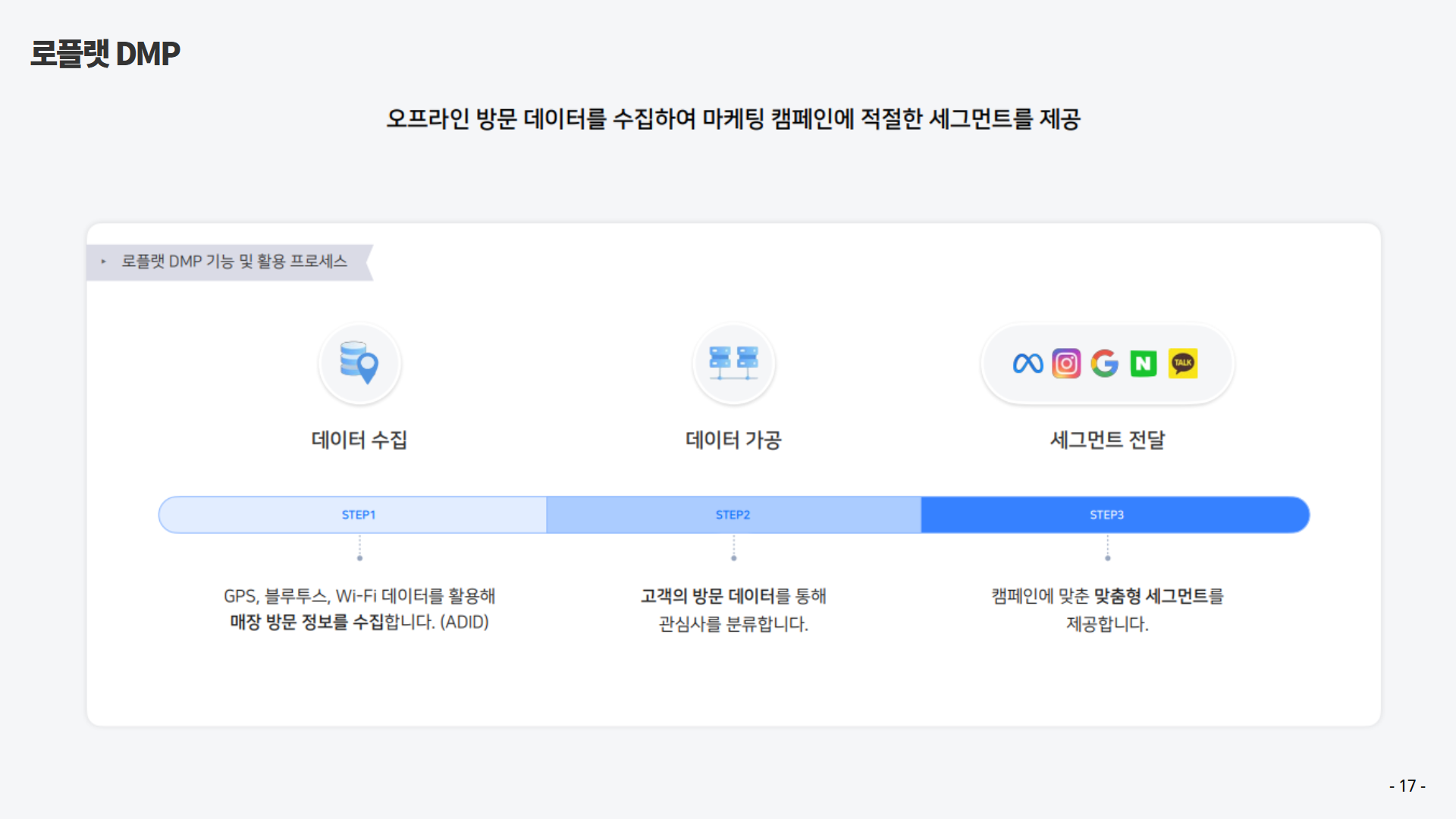Click the small triangle bullet before 로플랫 DMP 기능
This screenshot has width=1456, height=819.
pos(104,262)
